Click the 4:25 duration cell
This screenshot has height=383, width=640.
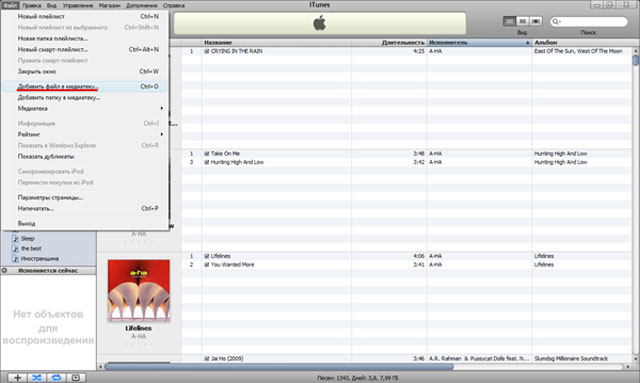click(x=419, y=51)
